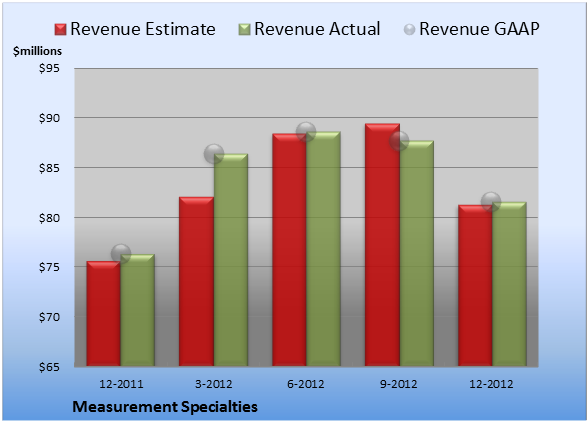The image size is (588, 422).
Task: Click the "Measurement Specialties" chart title
Action: [x=165, y=407]
